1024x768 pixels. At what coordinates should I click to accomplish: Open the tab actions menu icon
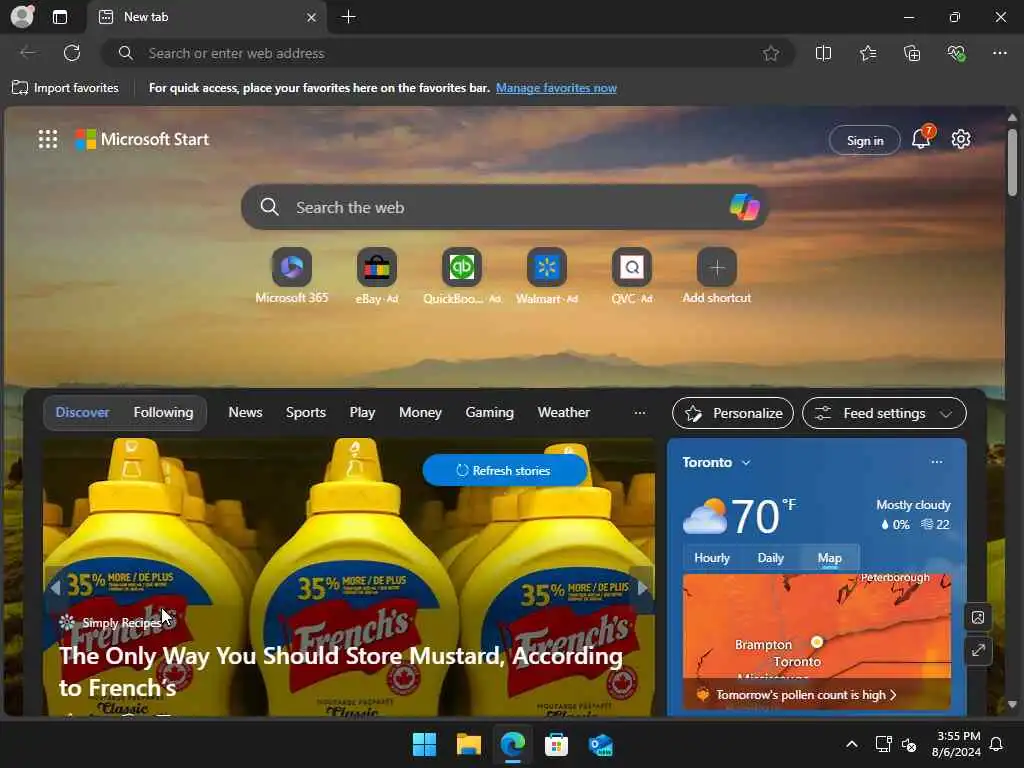coord(60,17)
